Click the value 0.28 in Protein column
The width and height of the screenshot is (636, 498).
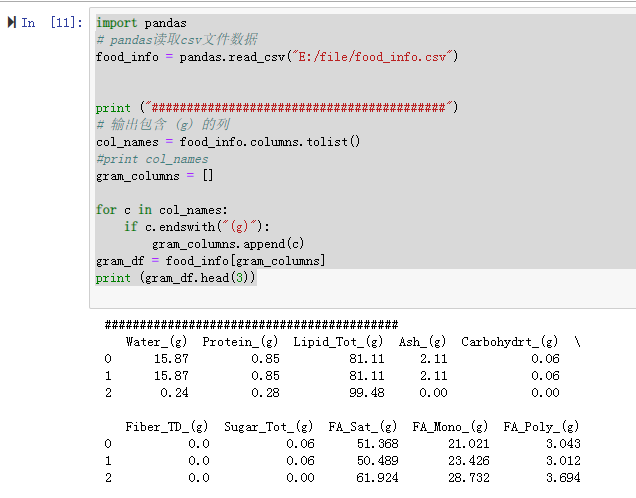(265, 393)
